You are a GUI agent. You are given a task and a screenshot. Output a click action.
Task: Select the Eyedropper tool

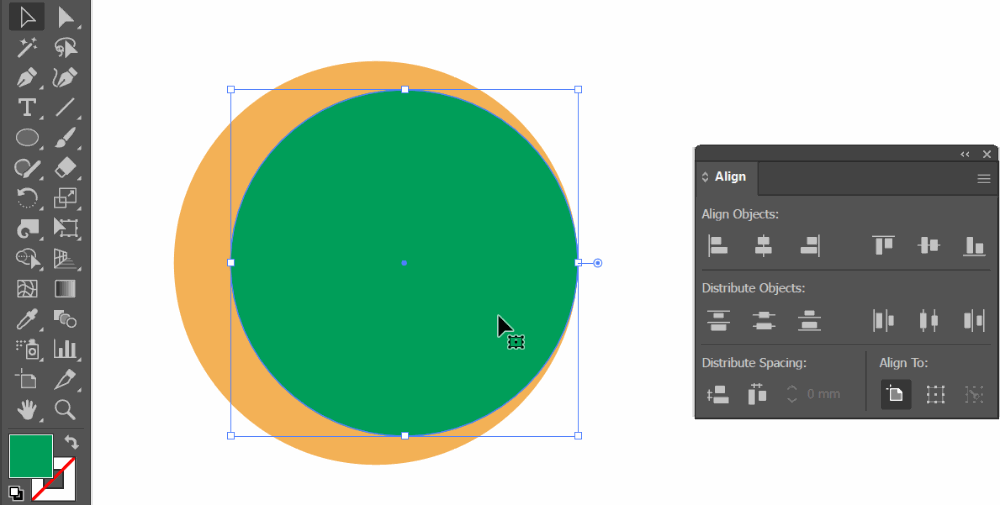point(27,318)
